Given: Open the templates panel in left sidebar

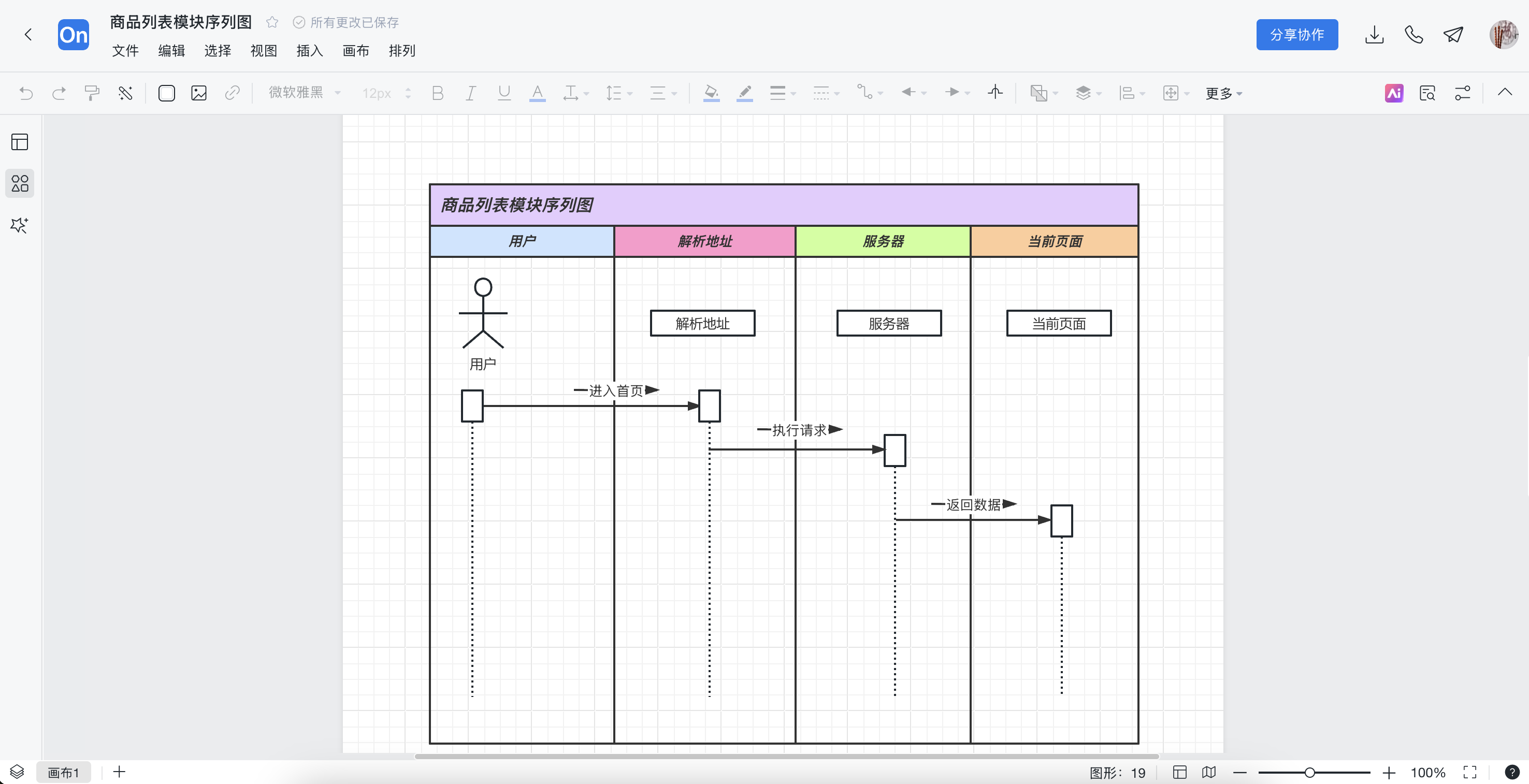Looking at the screenshot, I should (x=20, y=142).
